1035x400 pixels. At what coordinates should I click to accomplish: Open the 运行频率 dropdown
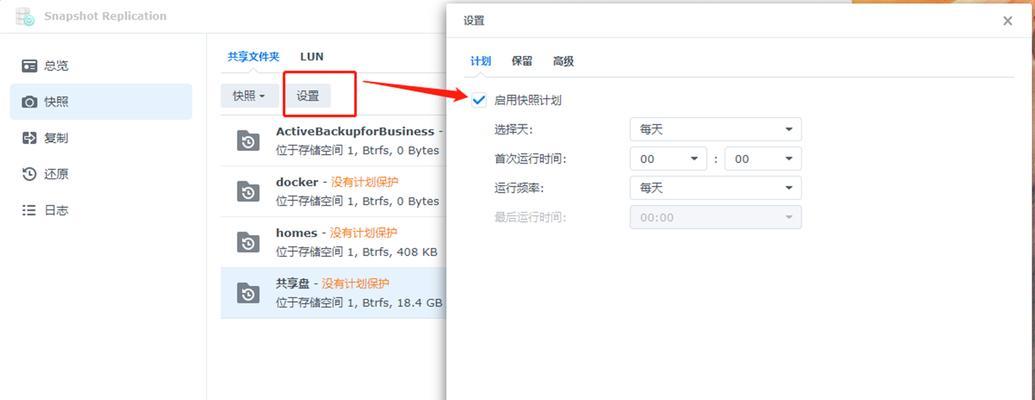716,188
